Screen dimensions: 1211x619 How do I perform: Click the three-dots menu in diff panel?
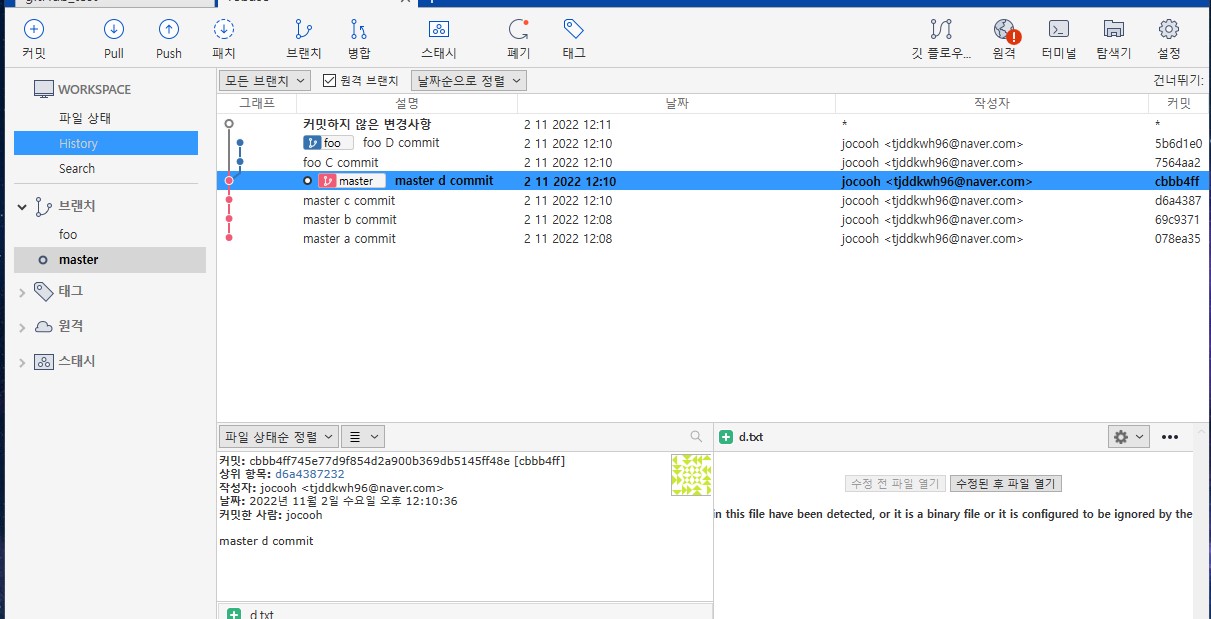pyautogui.click(x=1170, y=437)
